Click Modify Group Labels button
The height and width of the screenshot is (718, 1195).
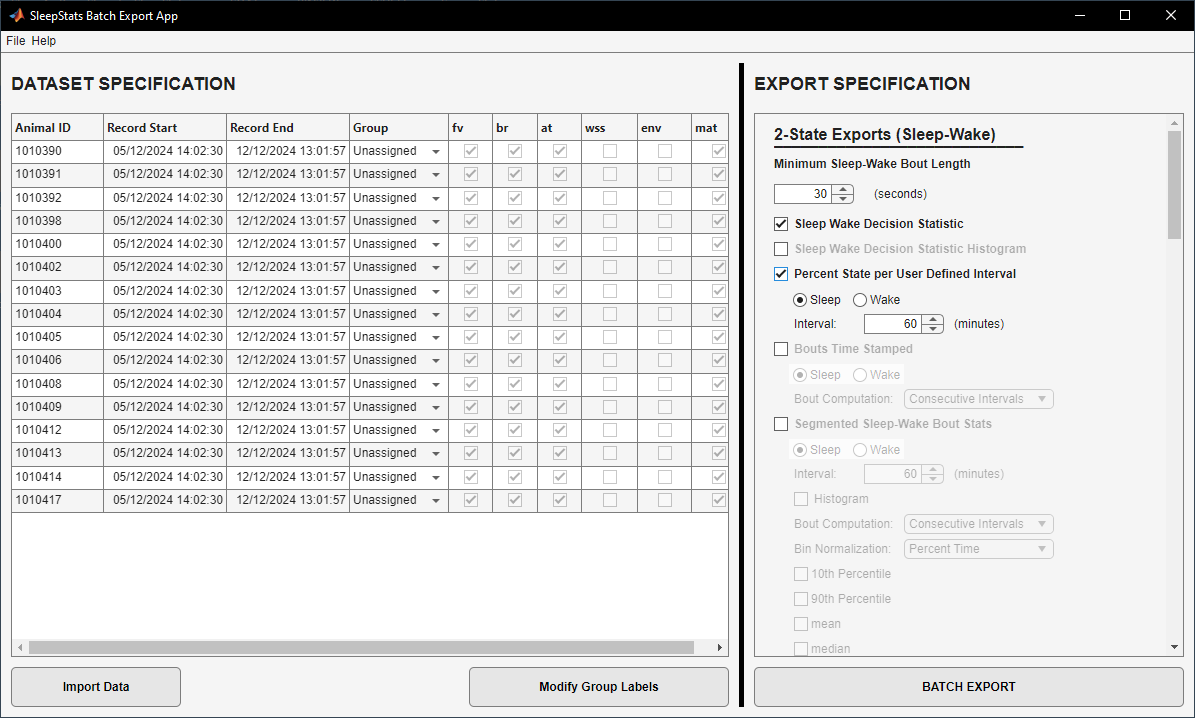598,687
